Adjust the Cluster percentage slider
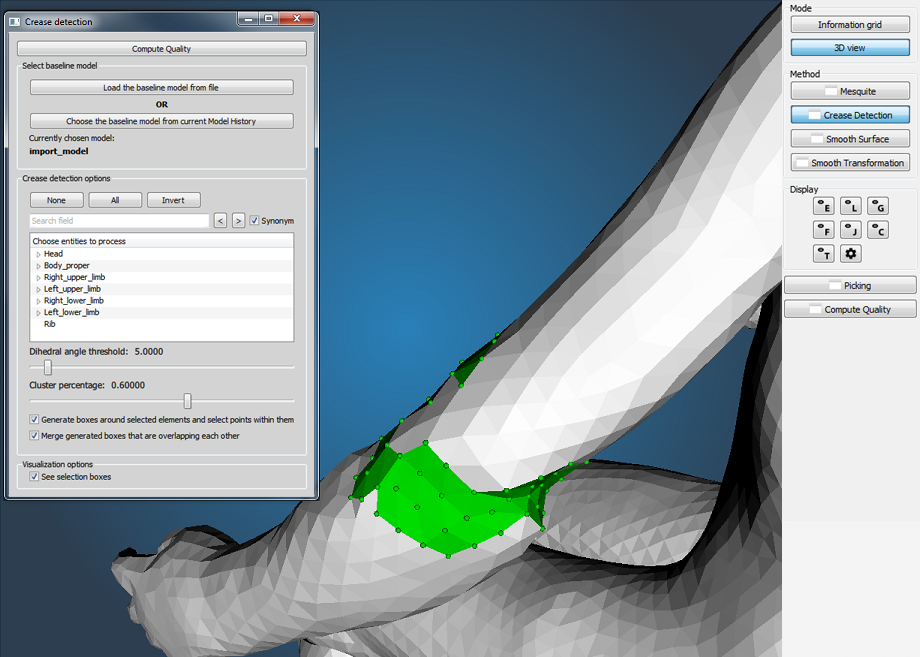This screenshot has width=920, height=657. 187,401
